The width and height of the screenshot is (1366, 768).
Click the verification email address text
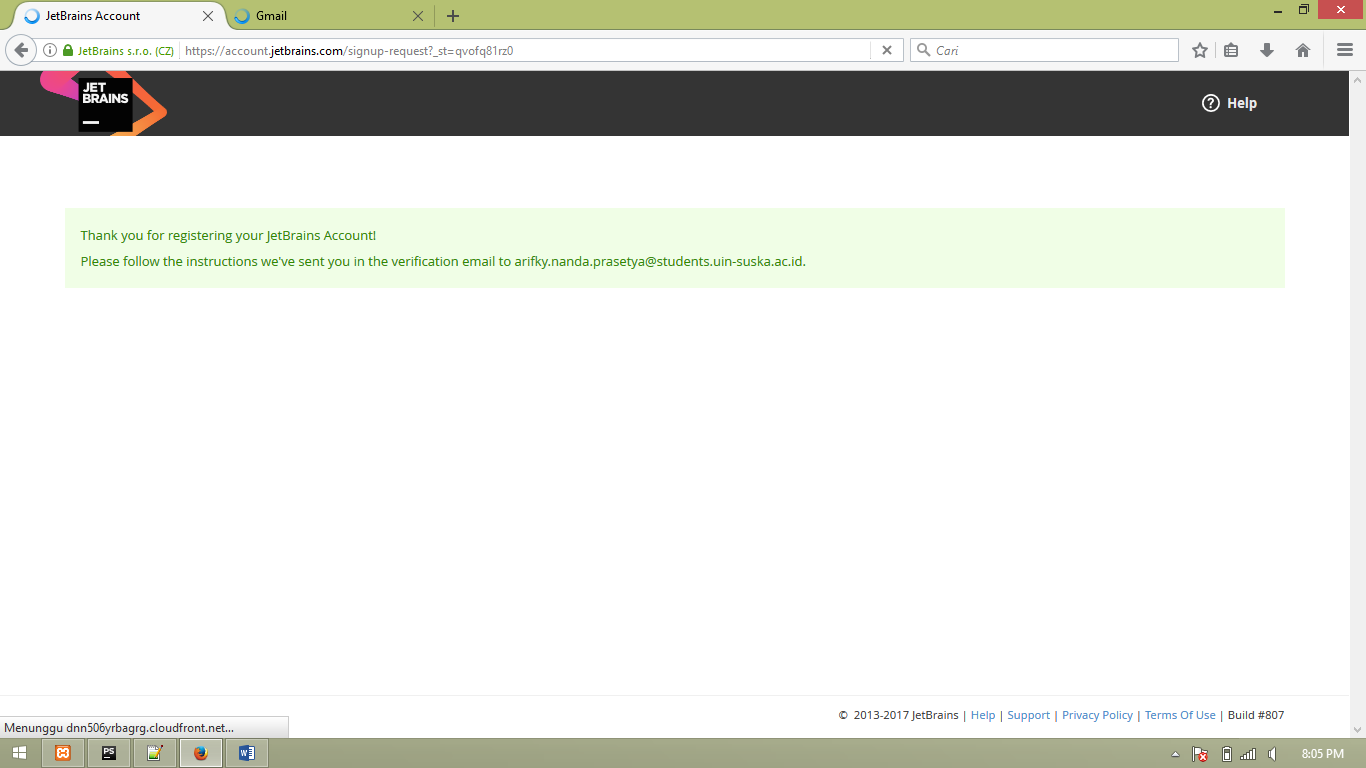point(659,262)
